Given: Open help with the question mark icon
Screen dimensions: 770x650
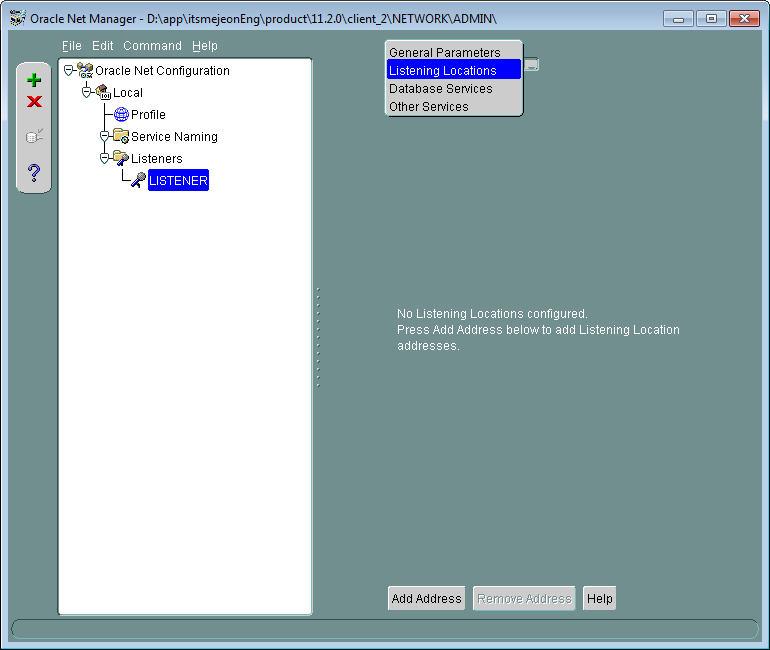Looking at the screenshot, I should coord(34,173).
